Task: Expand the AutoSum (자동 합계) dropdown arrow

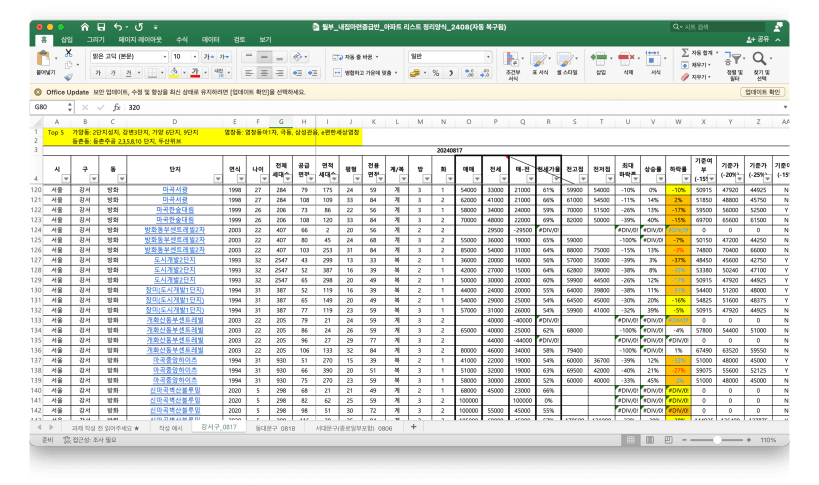Action: tap(717, 53)
